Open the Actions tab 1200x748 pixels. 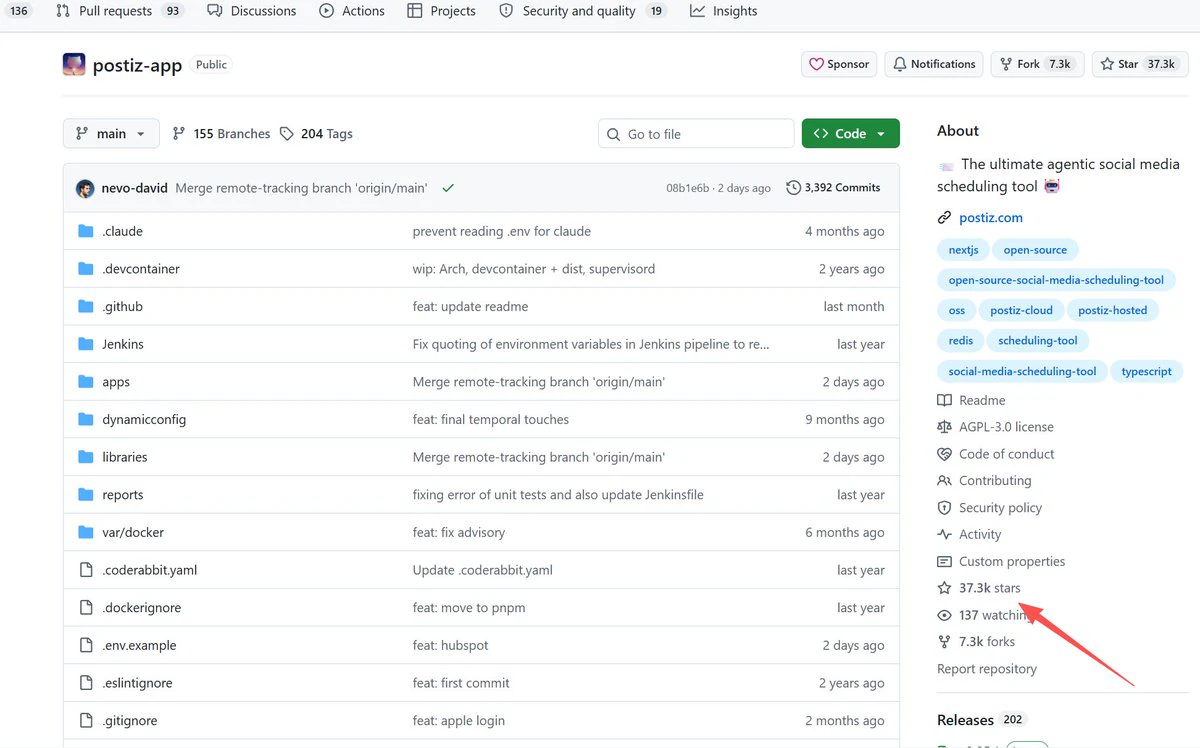[x=351, y=11]
